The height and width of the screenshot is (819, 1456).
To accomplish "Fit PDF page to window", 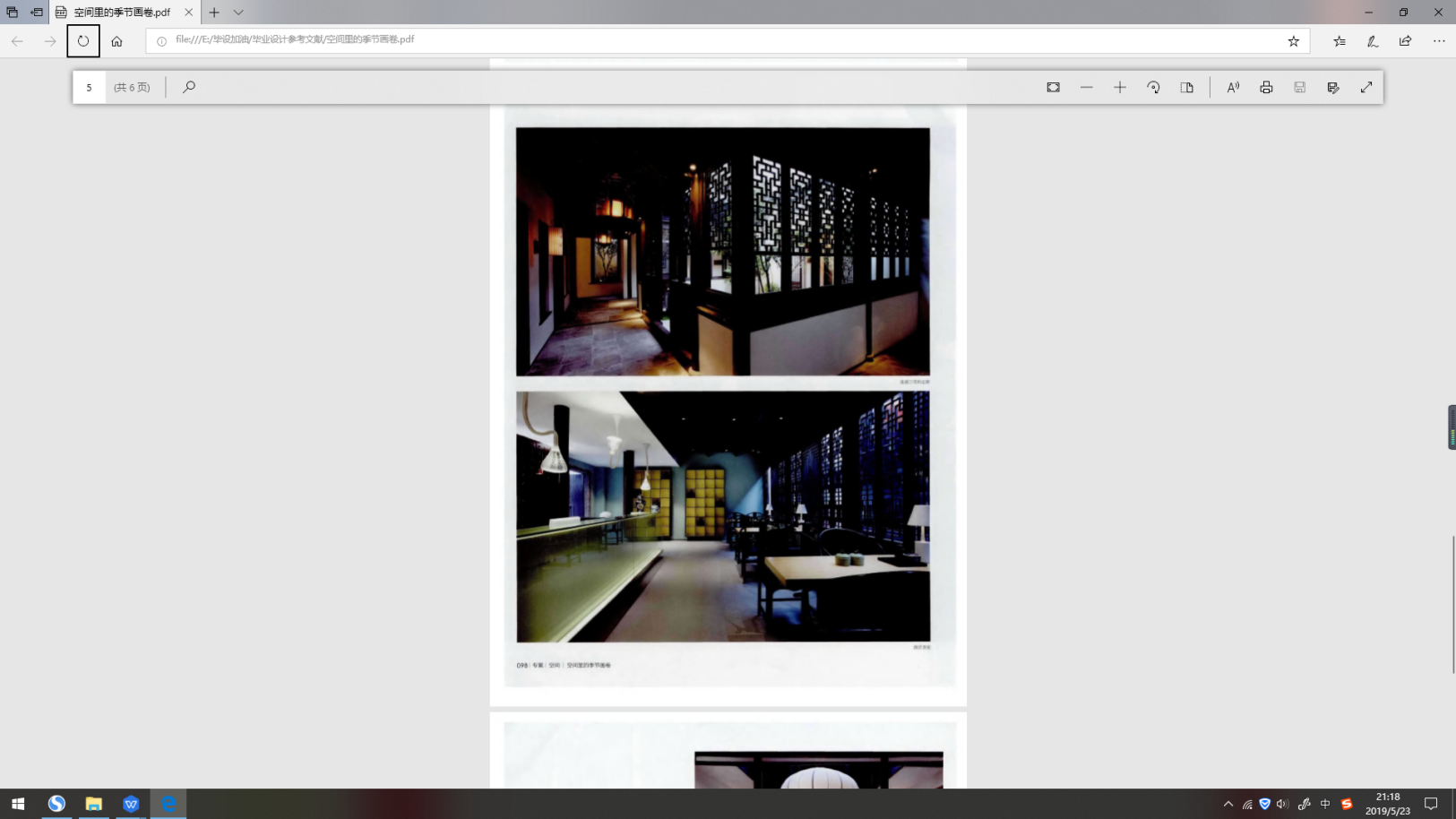I will click(x=1053, y=87).
